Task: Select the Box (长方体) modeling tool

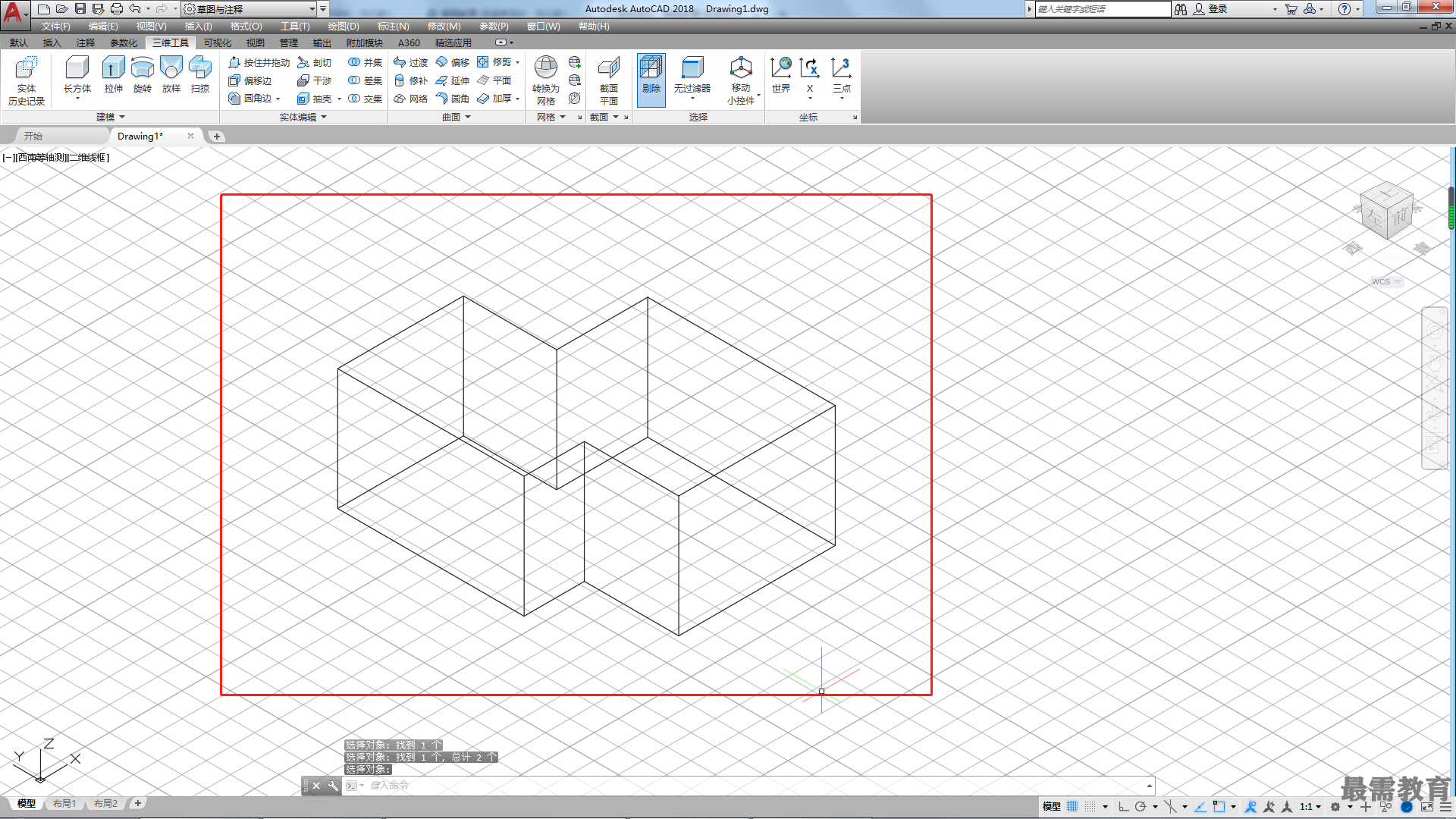Action: tap(77, 76)
